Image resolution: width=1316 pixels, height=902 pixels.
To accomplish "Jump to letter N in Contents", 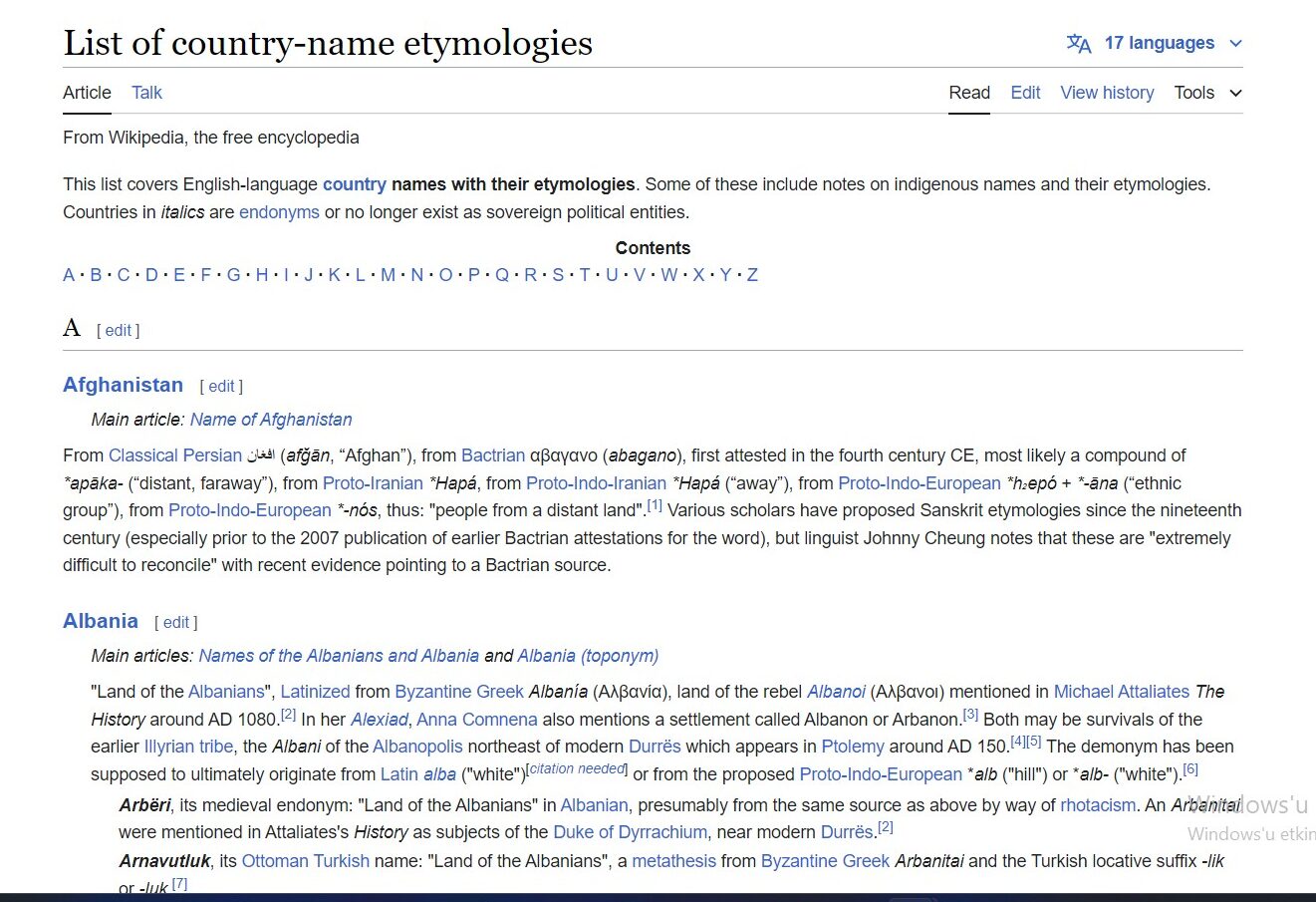I will [x=417, y=275].
